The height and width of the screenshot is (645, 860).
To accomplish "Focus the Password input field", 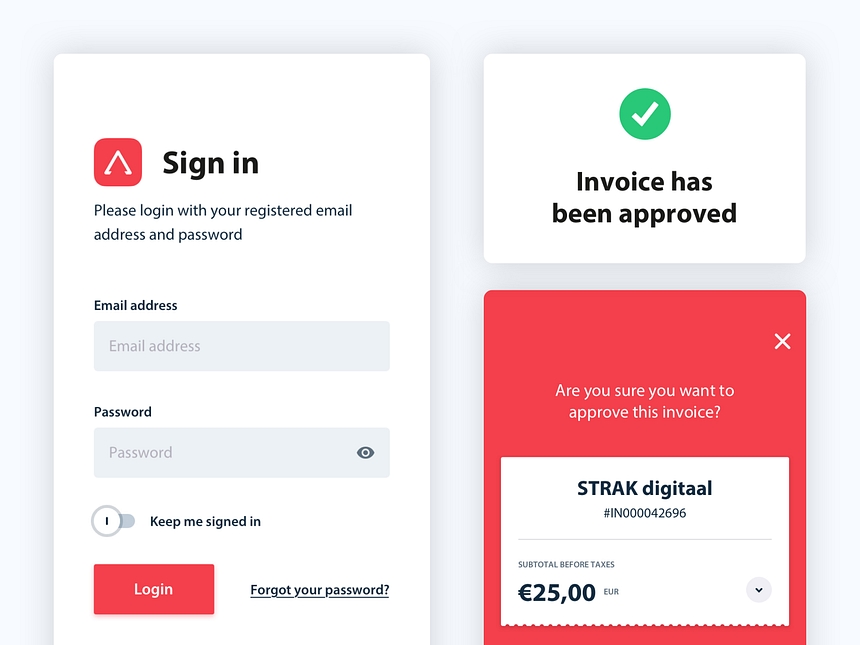I will pos(225,453).
